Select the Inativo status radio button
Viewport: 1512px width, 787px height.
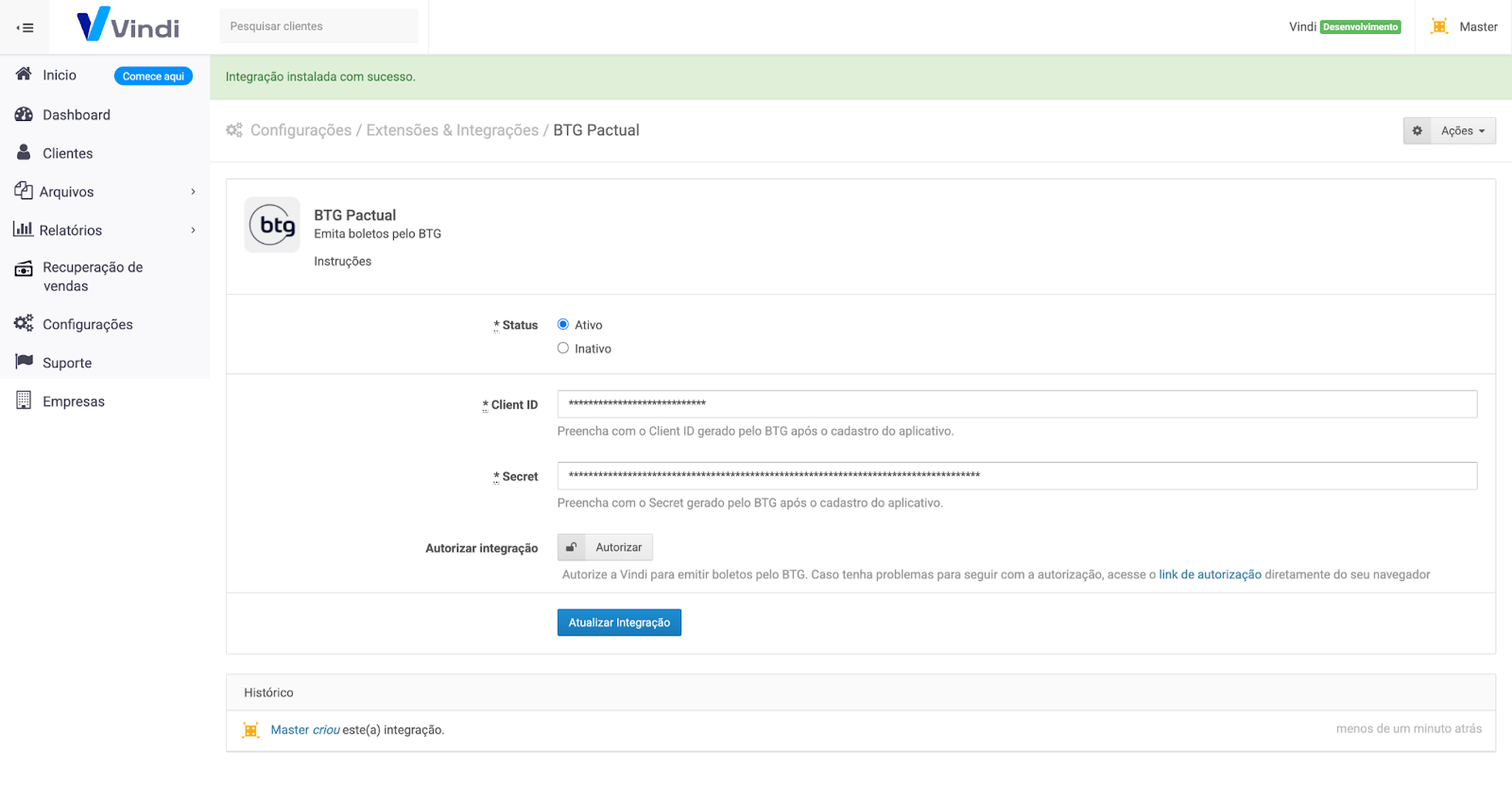[563, 349]
